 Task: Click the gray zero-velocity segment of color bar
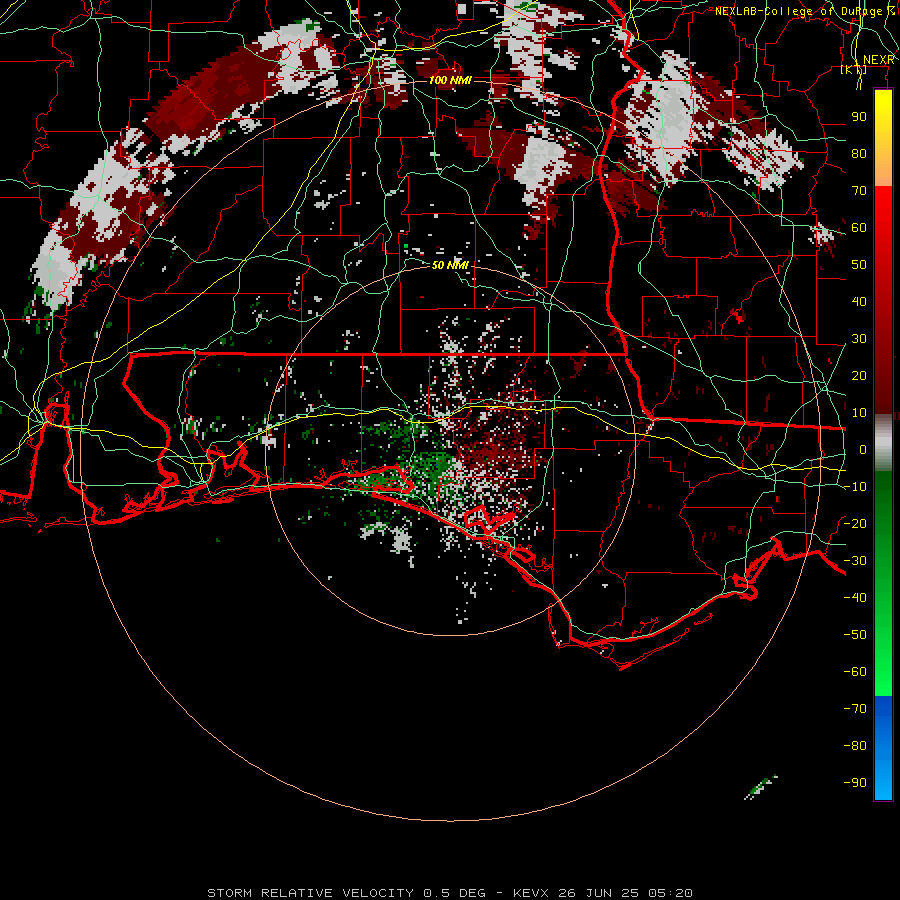click(x=883, y=443)
